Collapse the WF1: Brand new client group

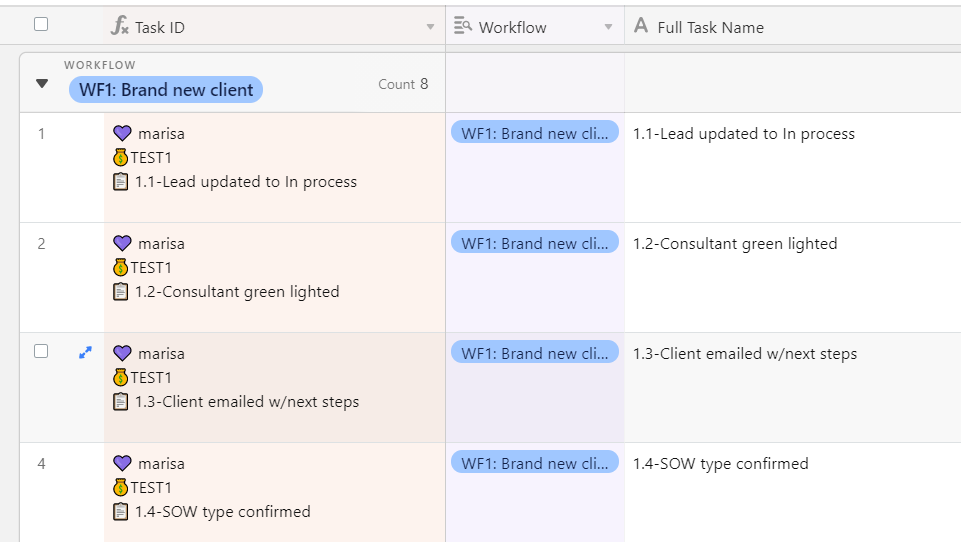[x=42, y=83]
